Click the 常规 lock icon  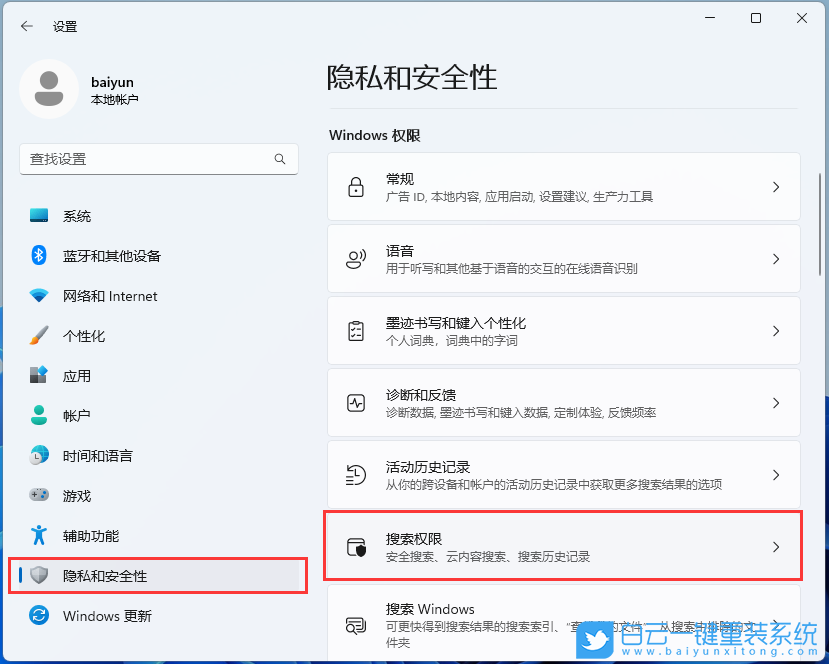[x=356, y=186]
